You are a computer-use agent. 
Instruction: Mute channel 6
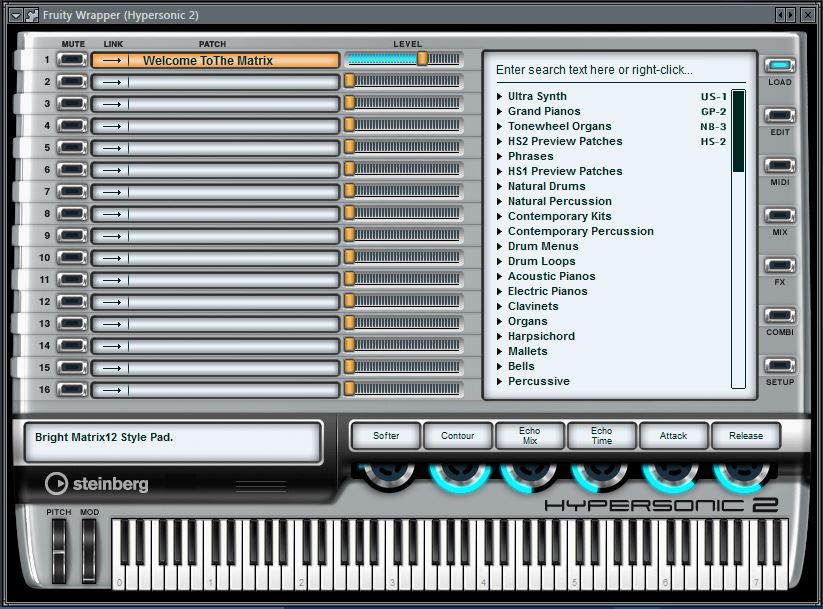point(72,170)
